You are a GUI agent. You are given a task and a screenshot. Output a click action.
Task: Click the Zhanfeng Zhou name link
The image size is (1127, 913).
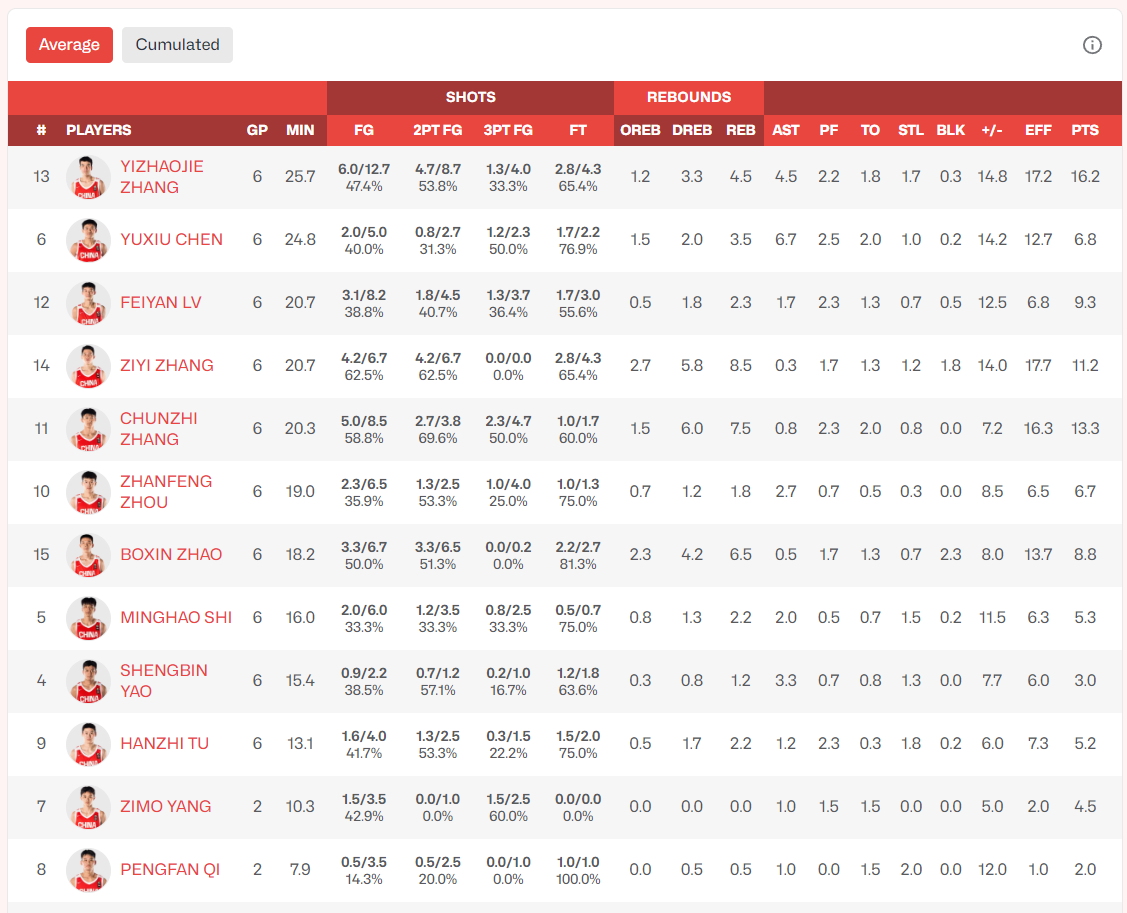(x=166, y=492)
